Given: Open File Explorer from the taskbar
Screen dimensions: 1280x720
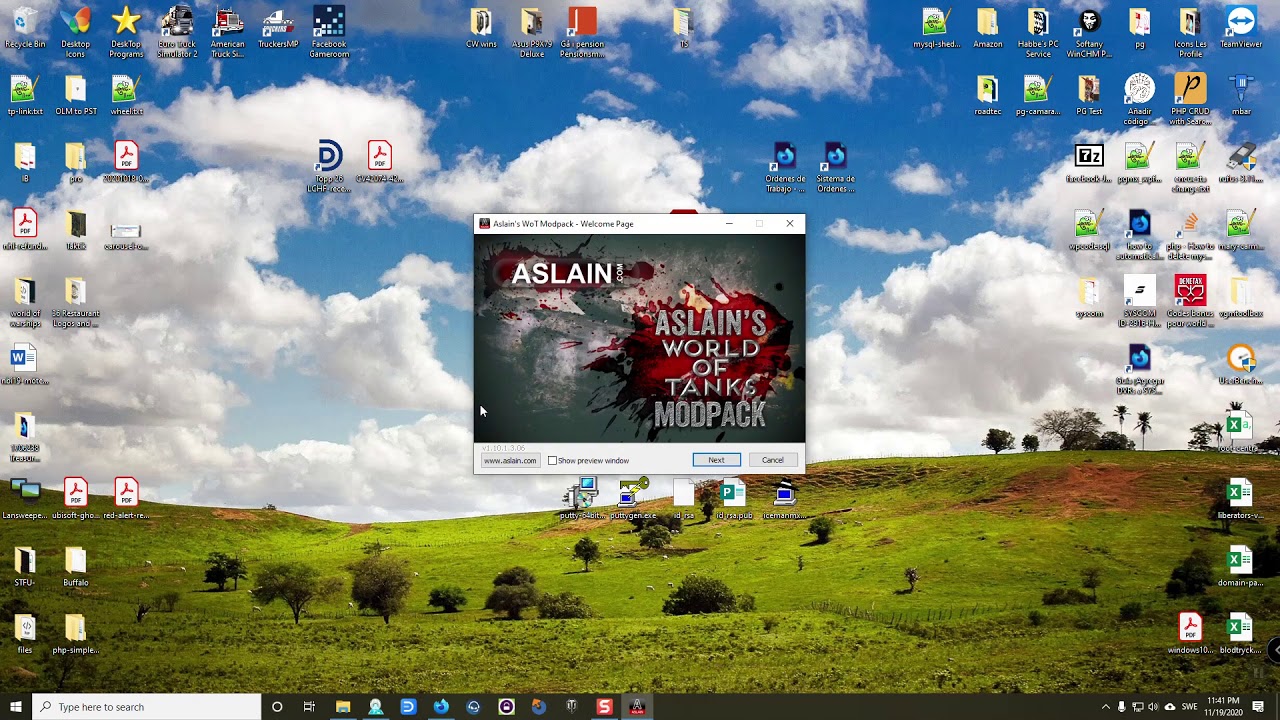Looking at the screenshot, I should coord(343,707).
